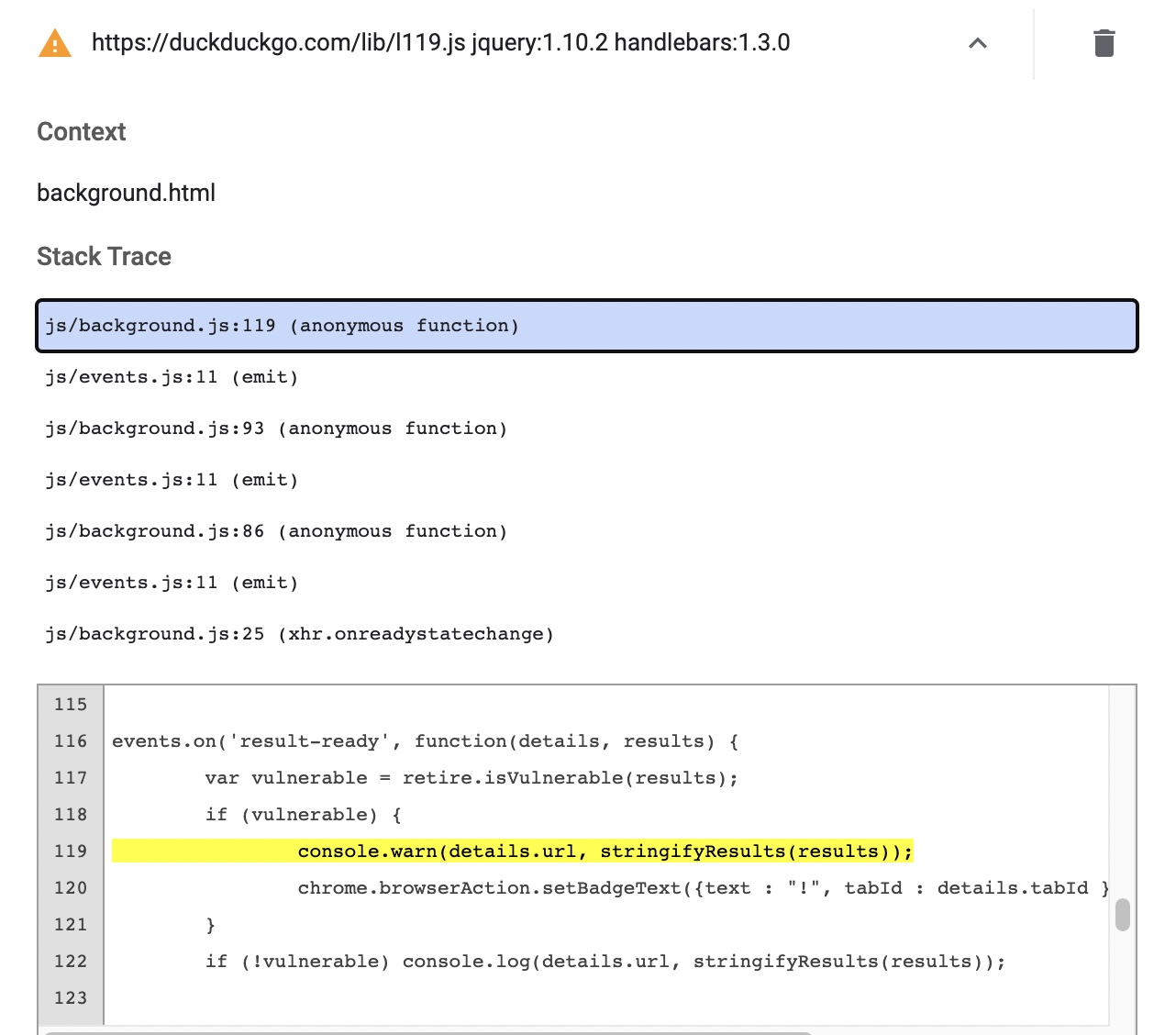Click line number 119 in the gutter

point(70,851)
